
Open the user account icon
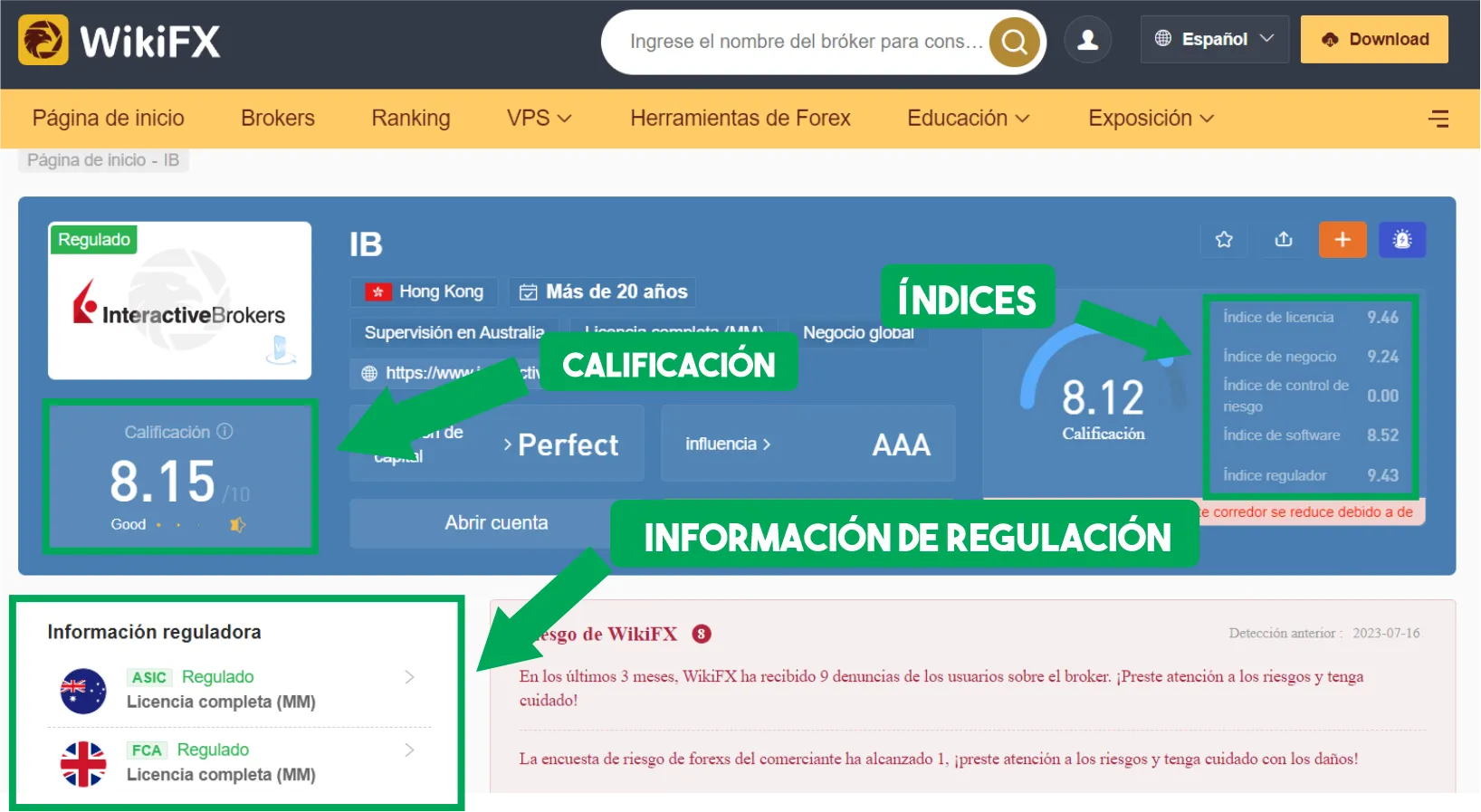[x=1087, y=40]
